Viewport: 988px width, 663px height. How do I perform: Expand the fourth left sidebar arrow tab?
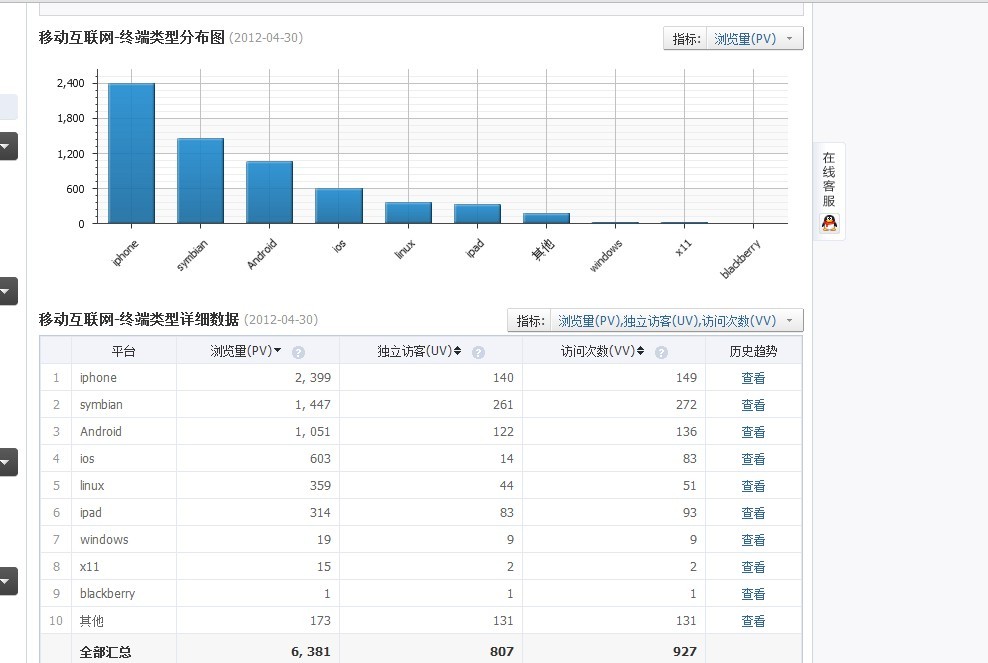tap(8, 581)
